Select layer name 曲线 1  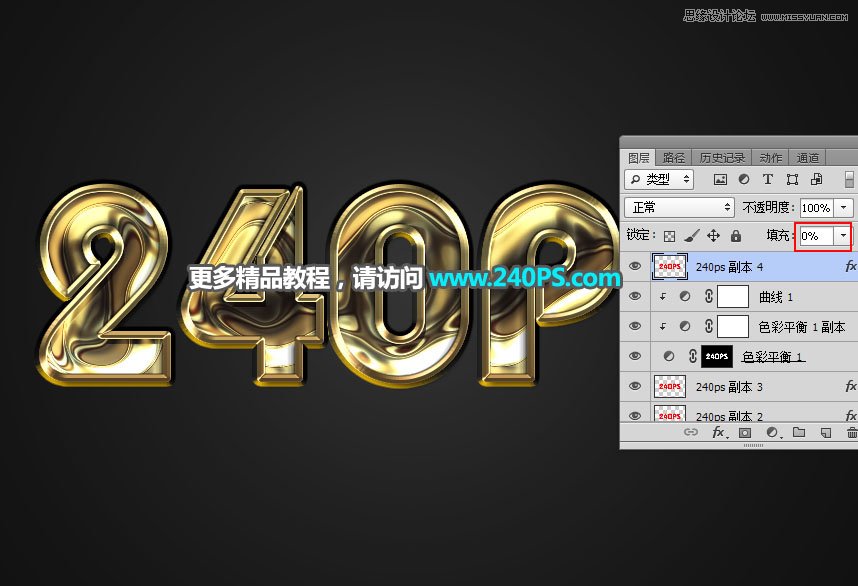[x=776, y=297]
